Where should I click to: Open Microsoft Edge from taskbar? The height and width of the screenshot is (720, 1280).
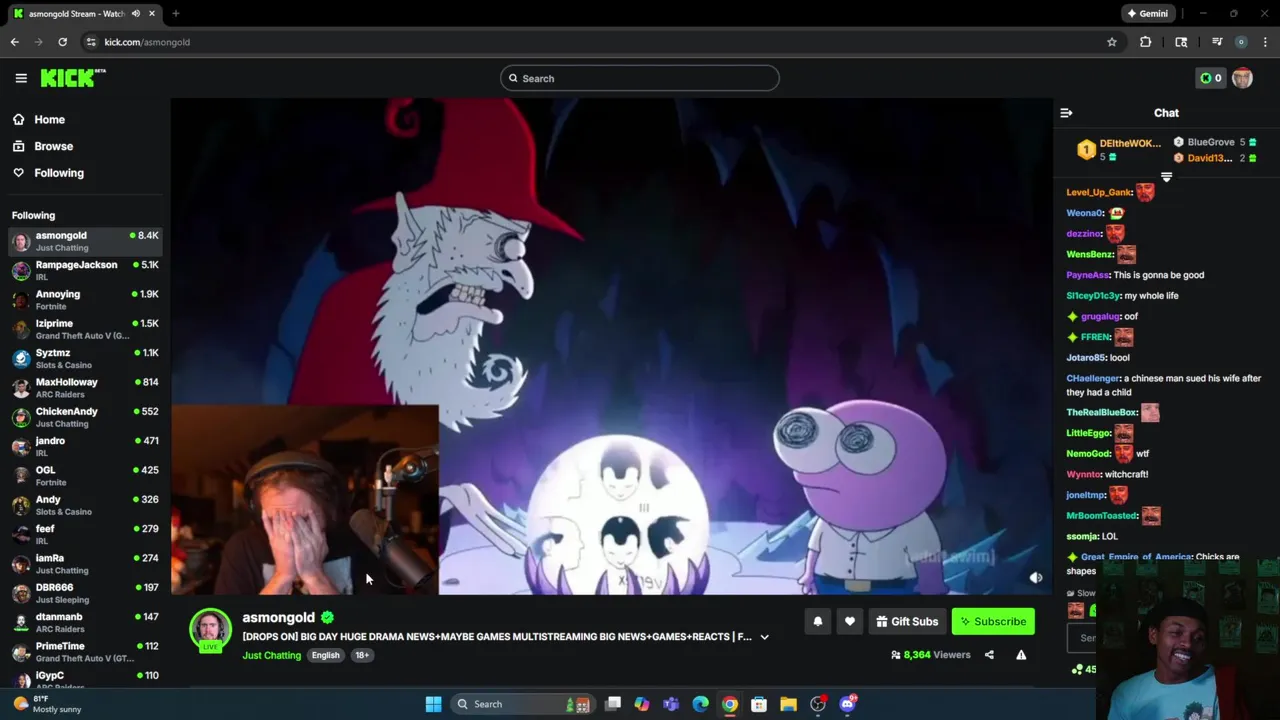[x=700, y=704]
